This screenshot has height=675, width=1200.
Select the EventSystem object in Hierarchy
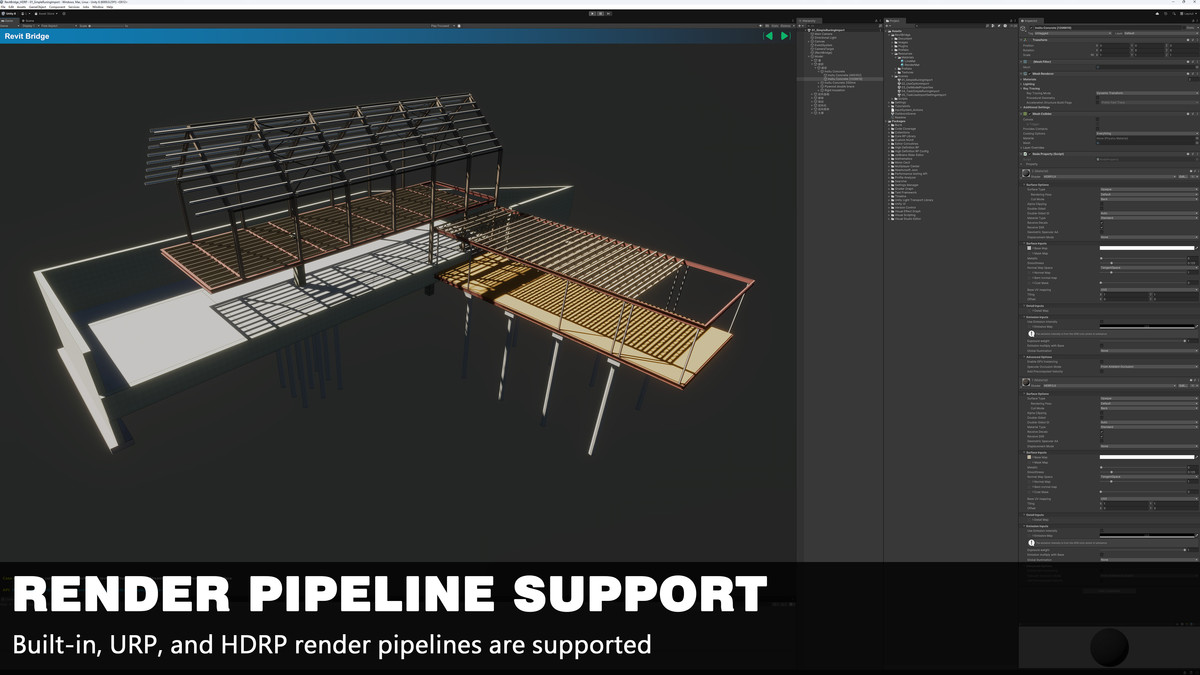(x=824, y=45)
